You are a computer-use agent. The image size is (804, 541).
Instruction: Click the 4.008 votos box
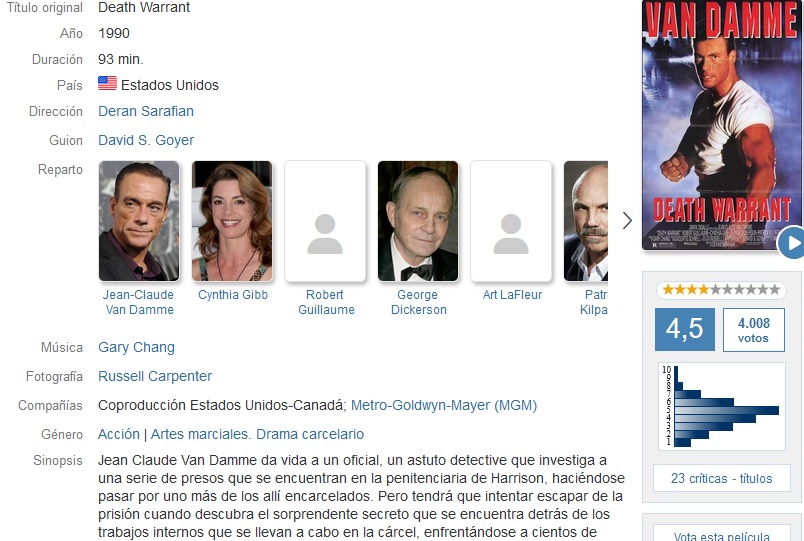754,330
